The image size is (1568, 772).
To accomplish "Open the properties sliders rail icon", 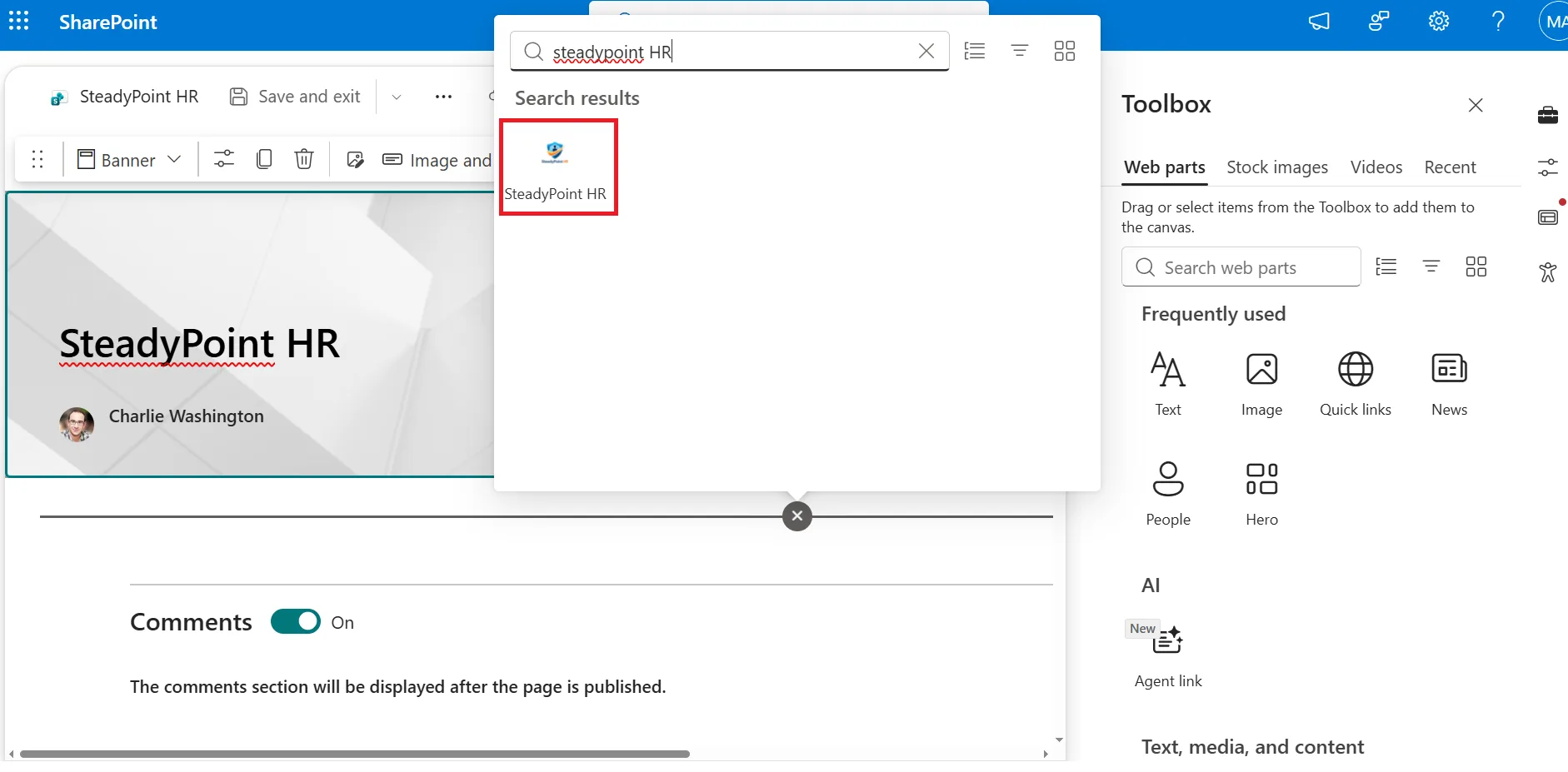I will 1548,167.
